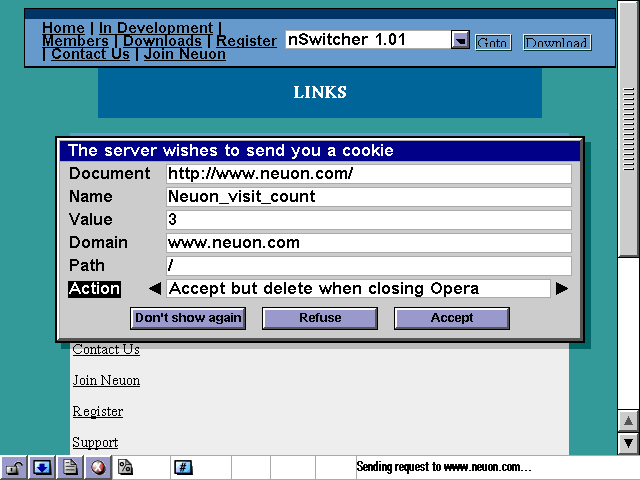This screenshot has width=640, height=480.
Task: Select next Action option with right arrow
Action: click(562, 289)
